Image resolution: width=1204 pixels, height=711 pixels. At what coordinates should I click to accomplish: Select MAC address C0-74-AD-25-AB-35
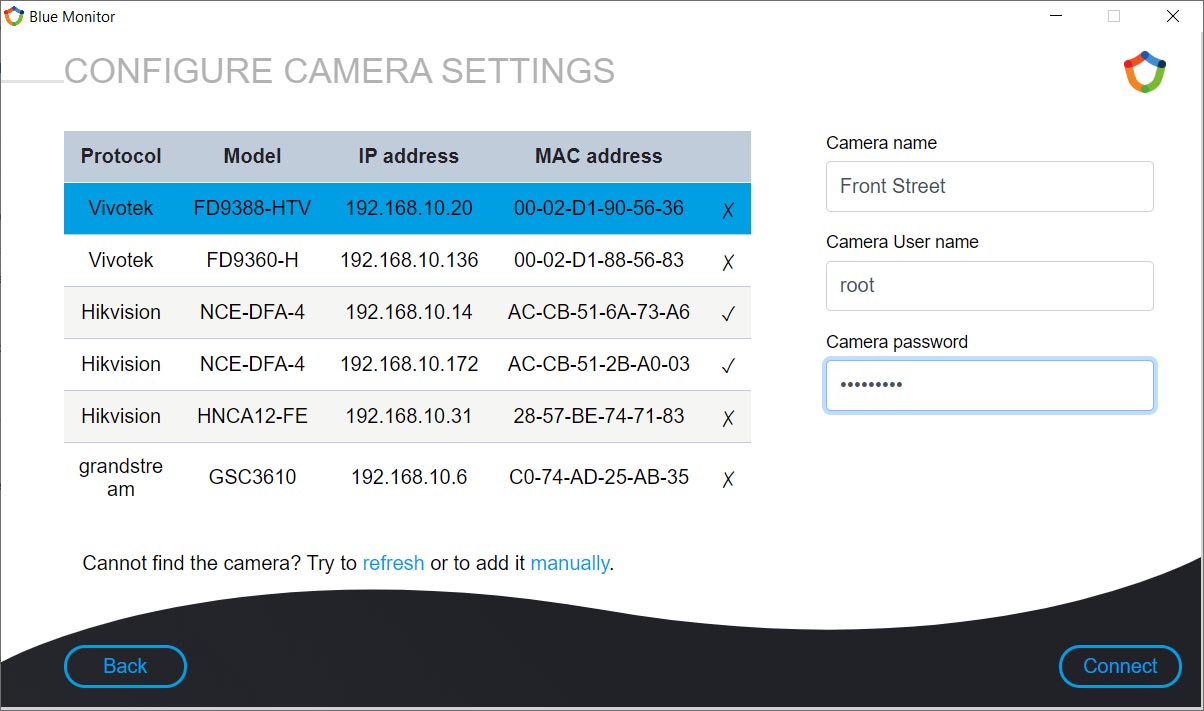click(599, 477)
